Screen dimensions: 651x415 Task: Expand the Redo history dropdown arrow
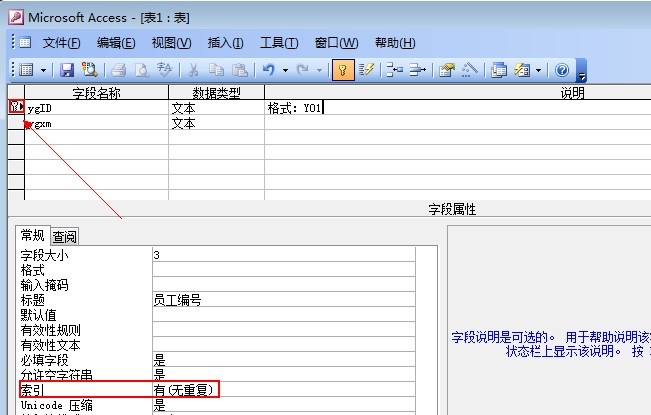(319, 70)
